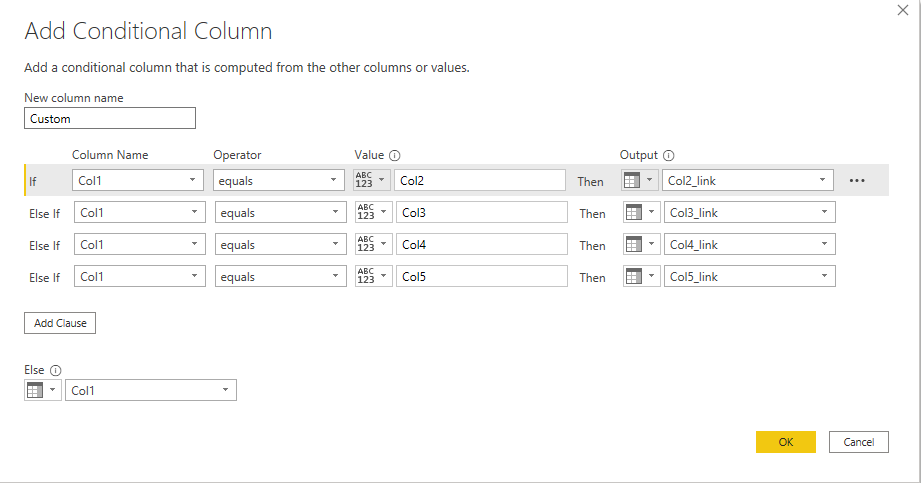Click the Operator header label

coord(237,155)
